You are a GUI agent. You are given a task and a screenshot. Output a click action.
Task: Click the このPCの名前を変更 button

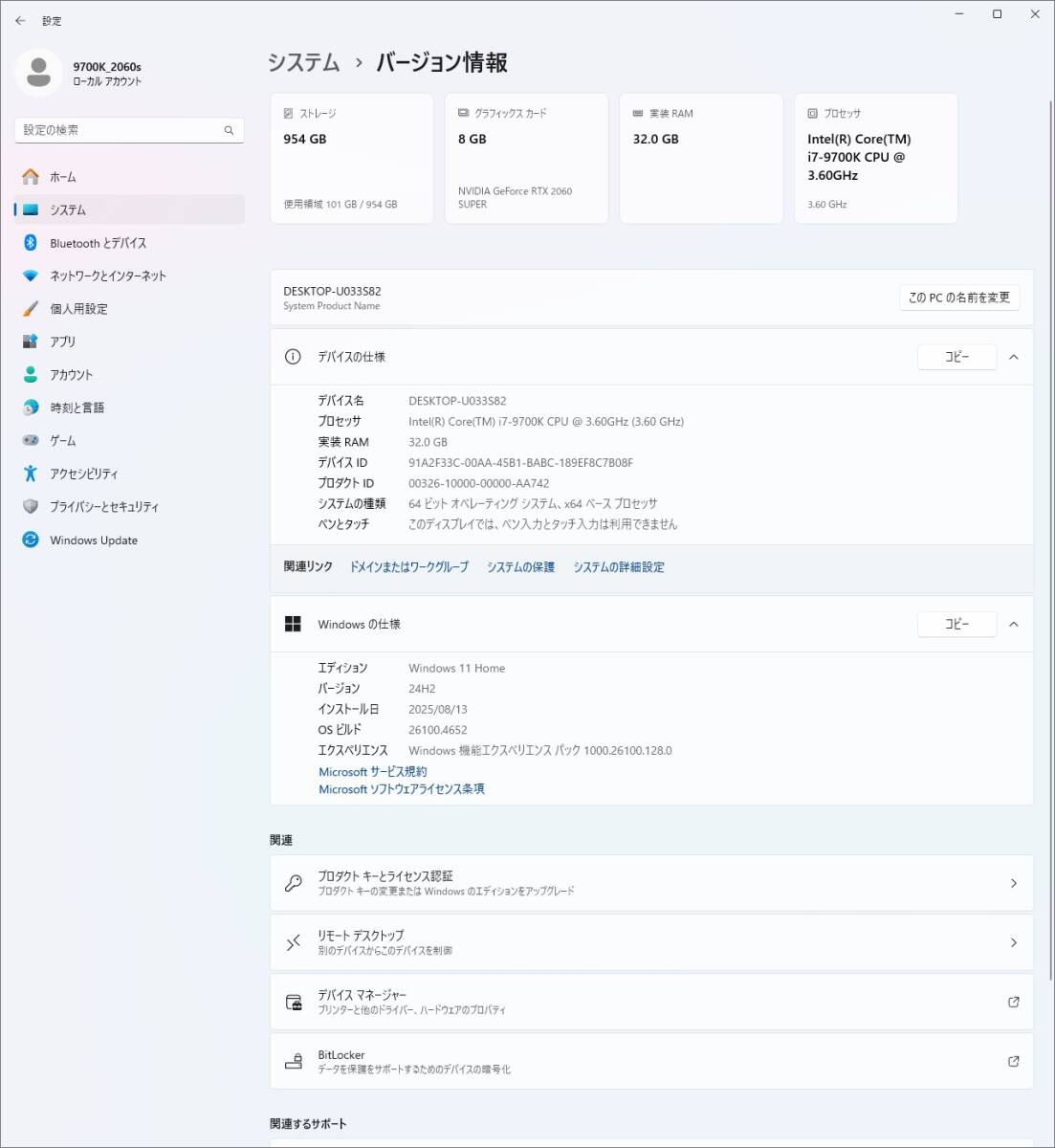(958, 297)
